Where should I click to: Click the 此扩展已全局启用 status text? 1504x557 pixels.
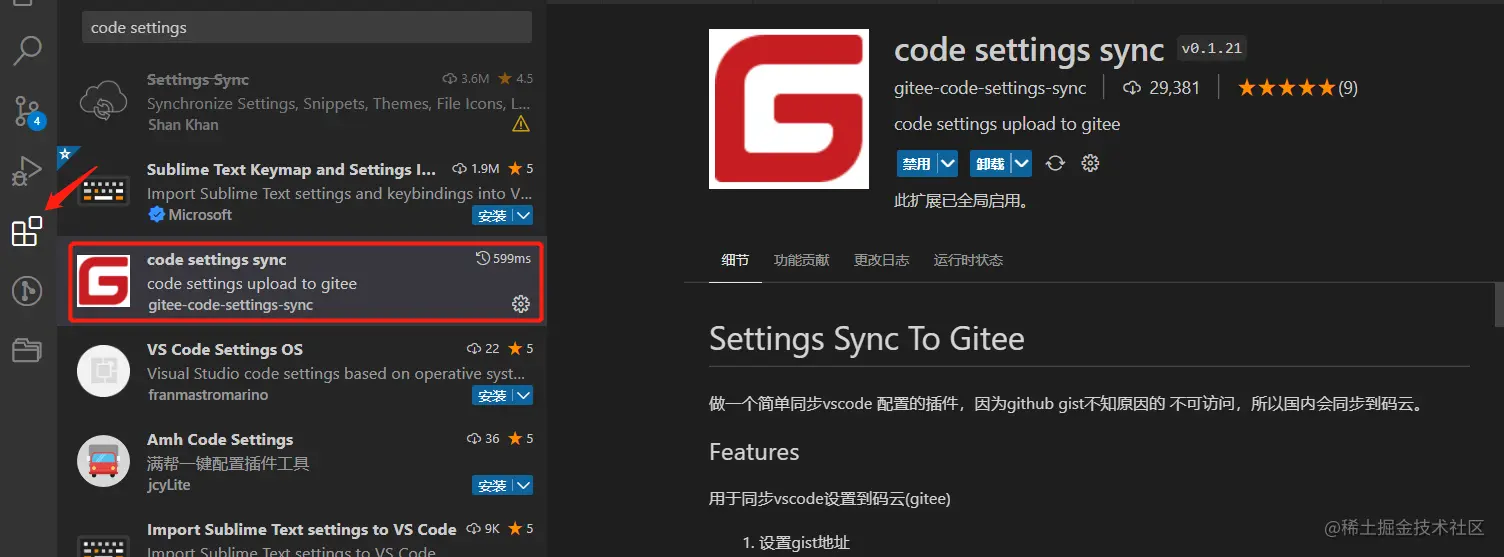coord(961,201)
